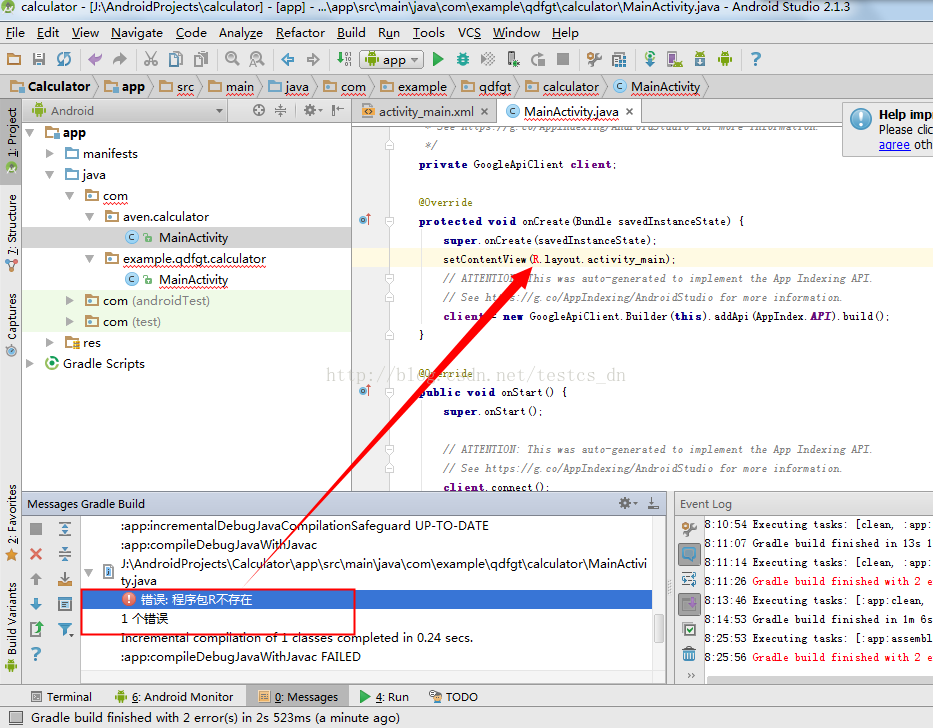Toggle tool window bars icon in status bar
This screenshot has height=728, width=933.
tap(15, 717)
